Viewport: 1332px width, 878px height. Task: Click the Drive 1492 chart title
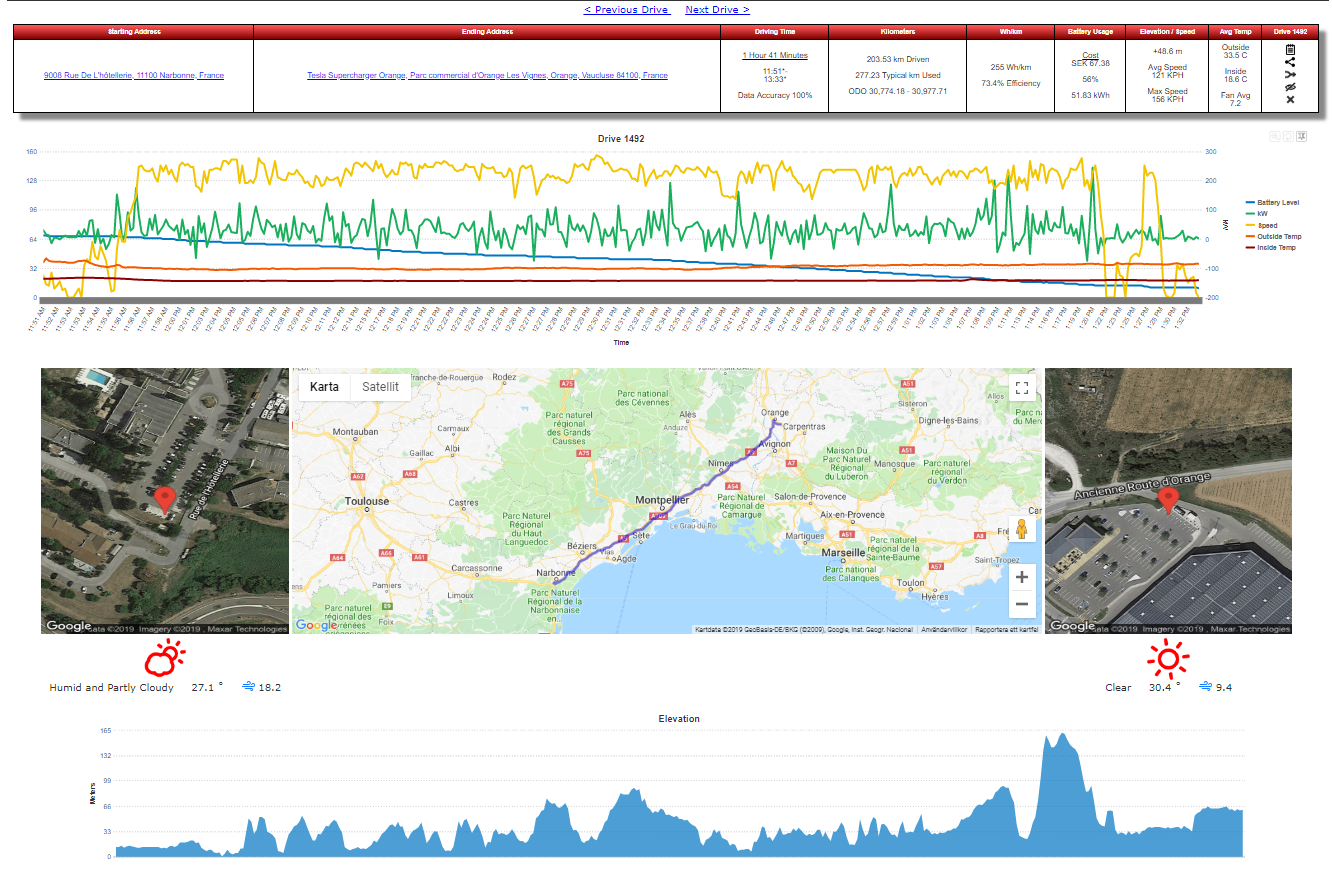622,138
